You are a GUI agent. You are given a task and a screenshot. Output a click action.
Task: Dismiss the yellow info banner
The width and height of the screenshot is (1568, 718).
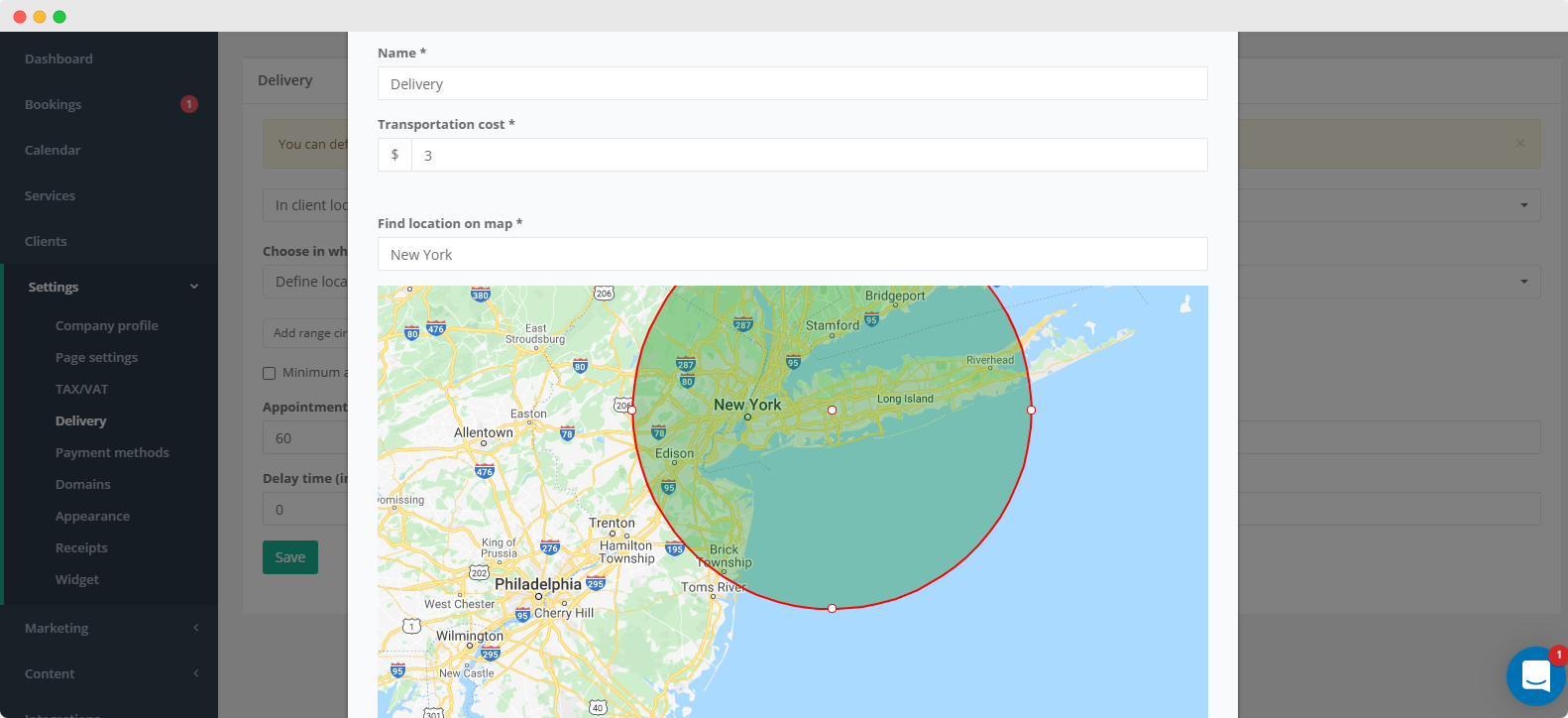pos(1520,144)
